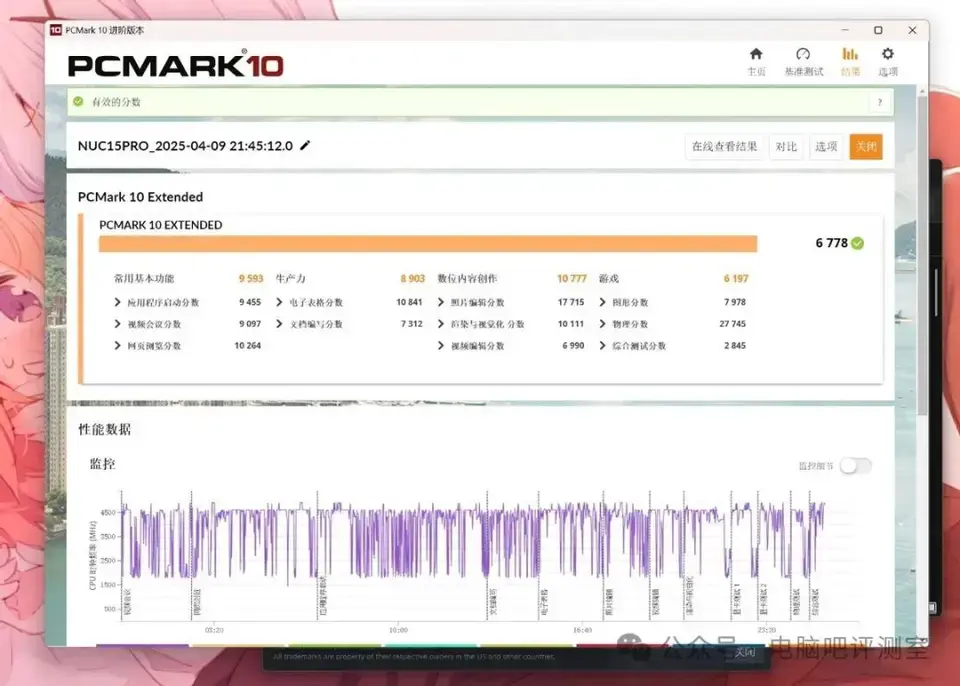Screen dimensions: 960x686
Task: Click the 照片编辑 marker in the chart
Action: click(x=609, y=602)
